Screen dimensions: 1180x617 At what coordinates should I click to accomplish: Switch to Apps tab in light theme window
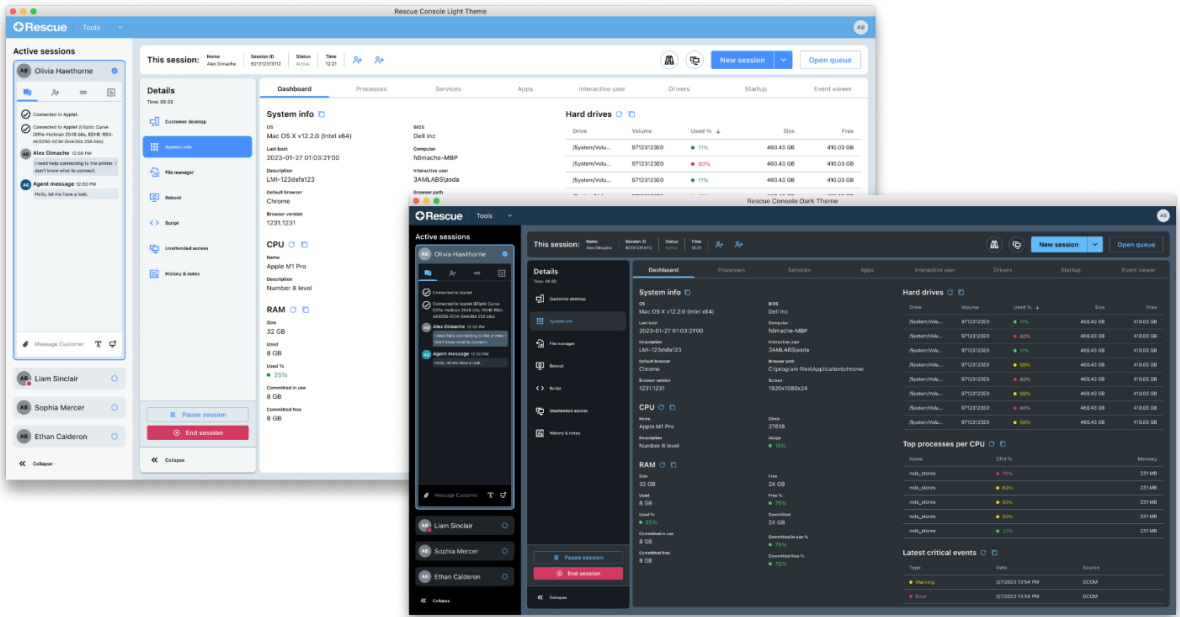[x=525, y=89]
